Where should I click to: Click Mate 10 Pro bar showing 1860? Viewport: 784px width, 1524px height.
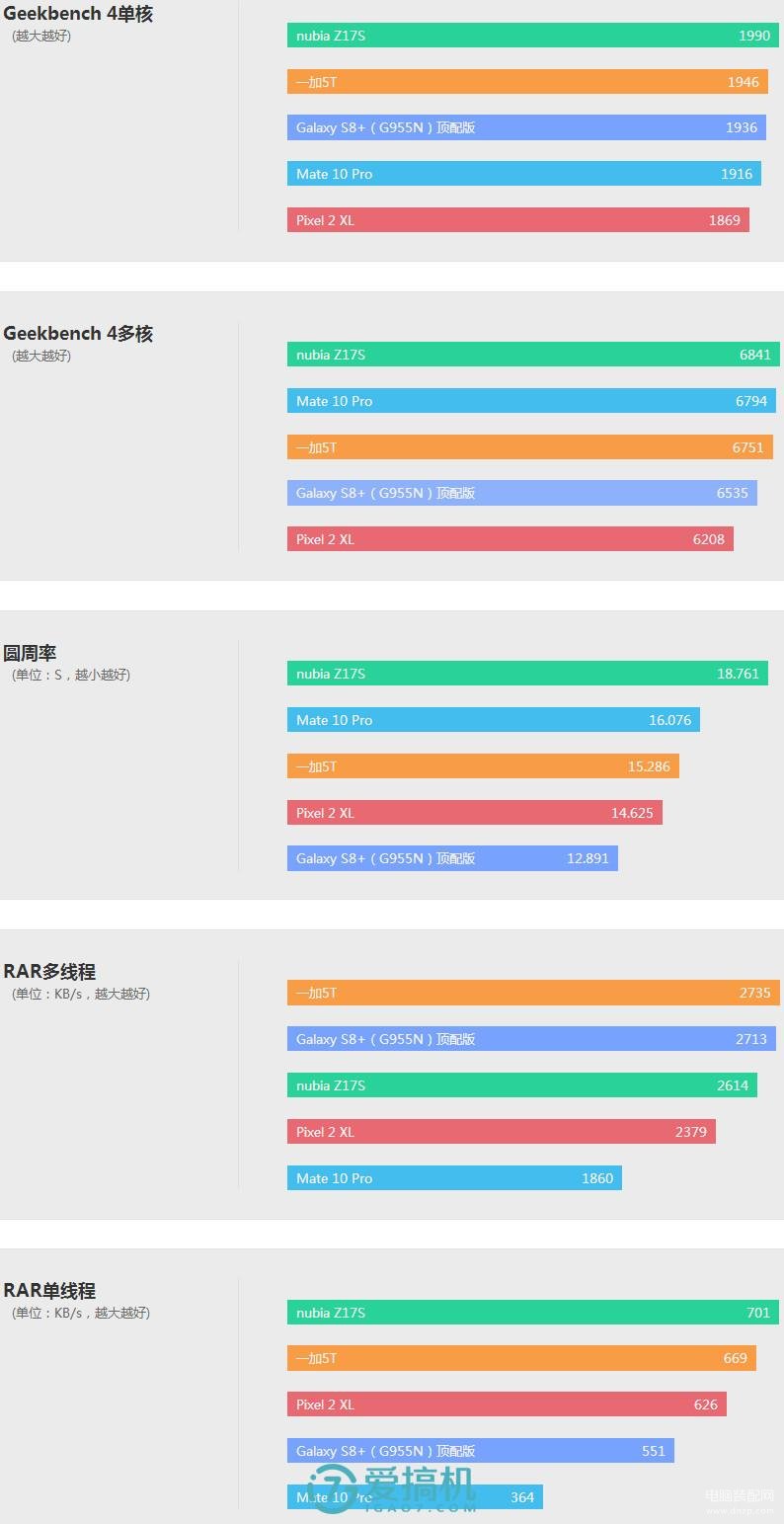tap(454, 1178)
